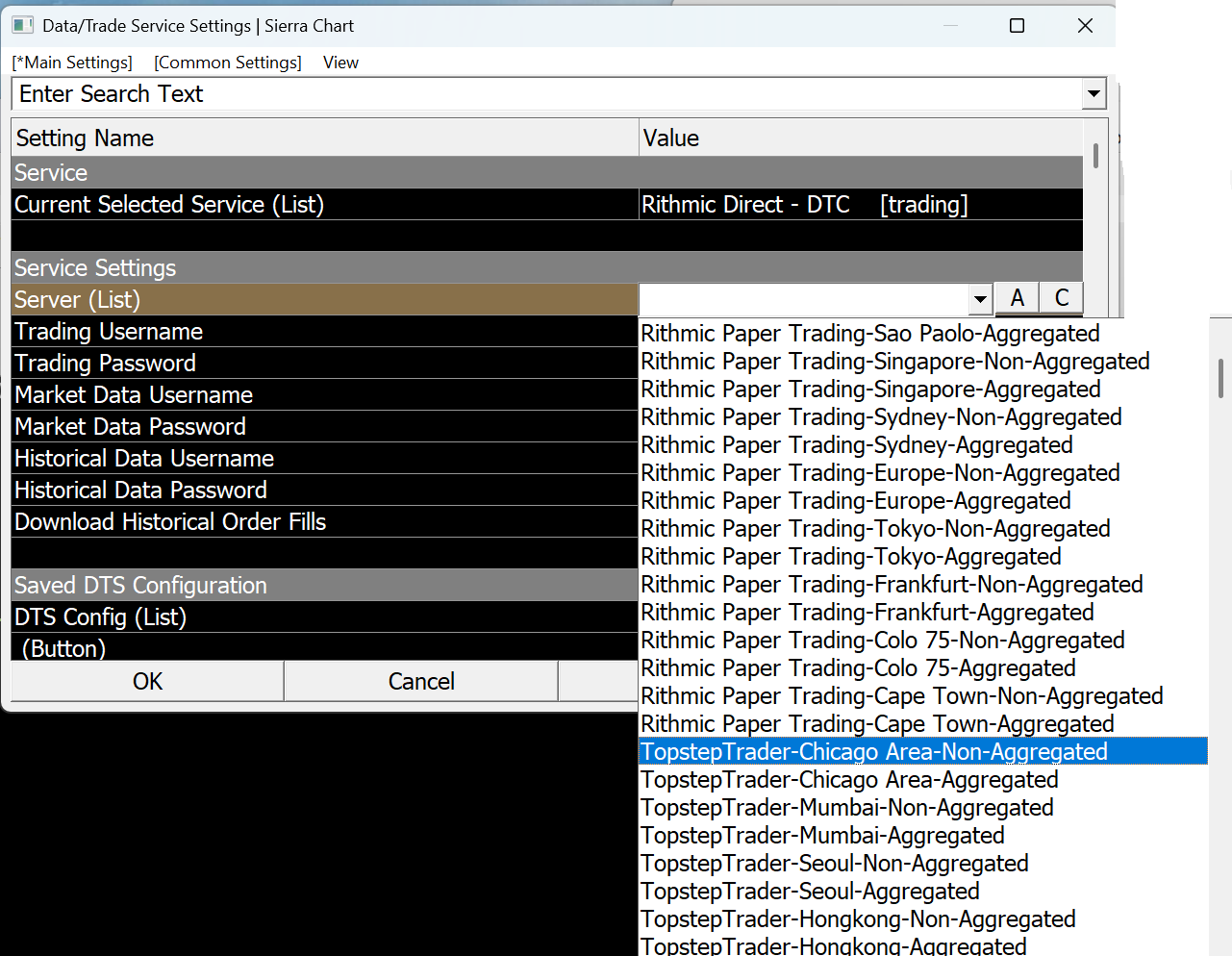Choose Rithmic Paper Trading-Sydney-Non-Aggregated
Image resolution: width=1232 pixels, height=956 pixels.
923,416
